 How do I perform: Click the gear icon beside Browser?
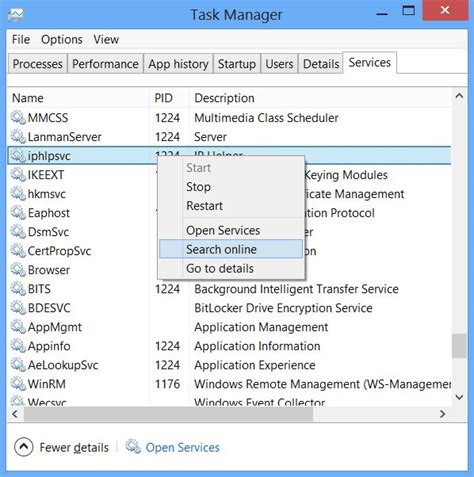18,270
